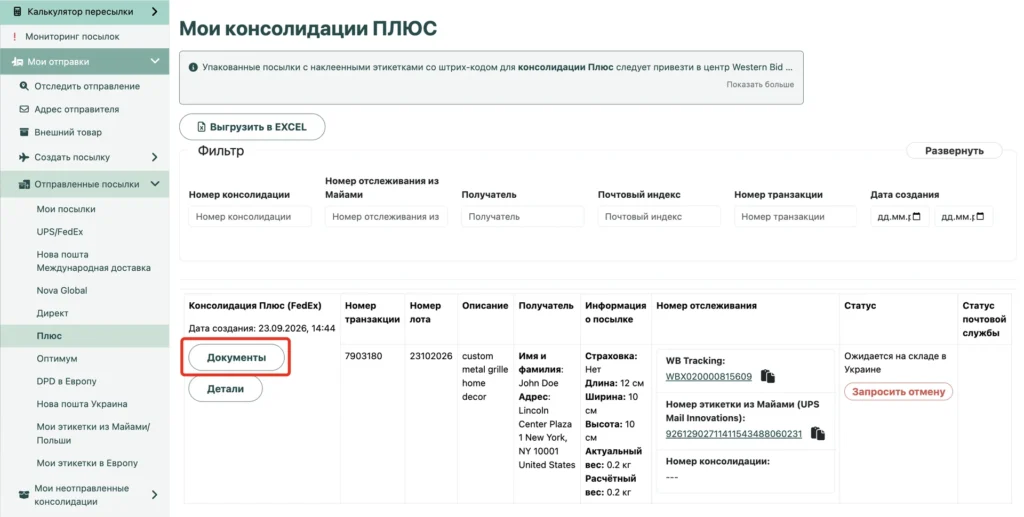Click lot number 23102026
Viewport: 1024px width, 517px height.
click(431, 356)
